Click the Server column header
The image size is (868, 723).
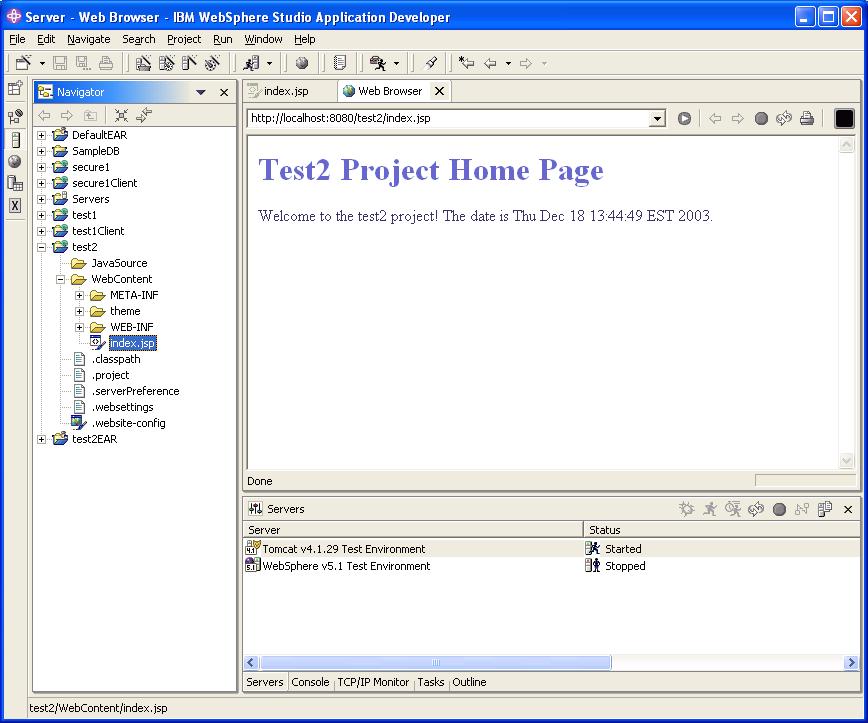click(x=413, y=530)
